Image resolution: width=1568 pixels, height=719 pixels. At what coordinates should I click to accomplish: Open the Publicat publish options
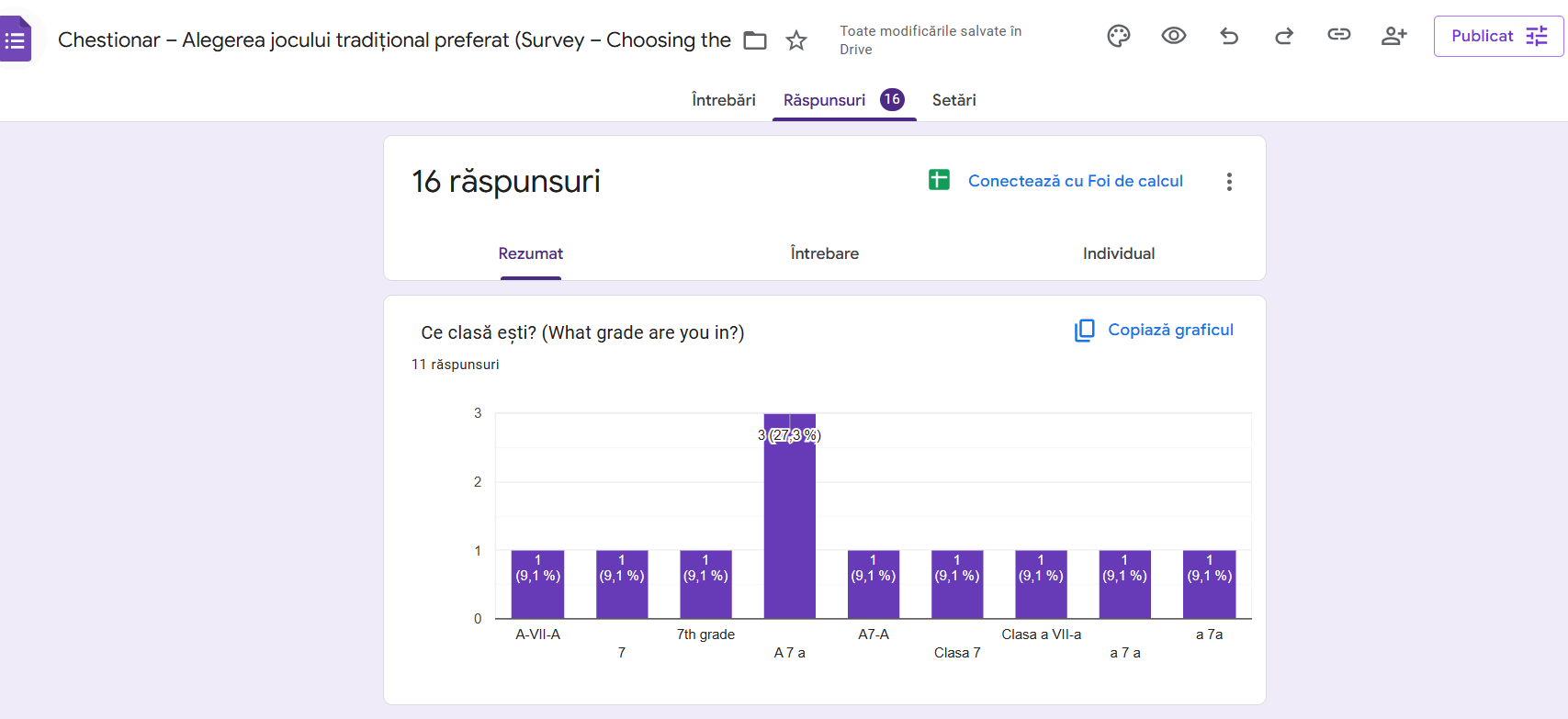[1497, 36]
